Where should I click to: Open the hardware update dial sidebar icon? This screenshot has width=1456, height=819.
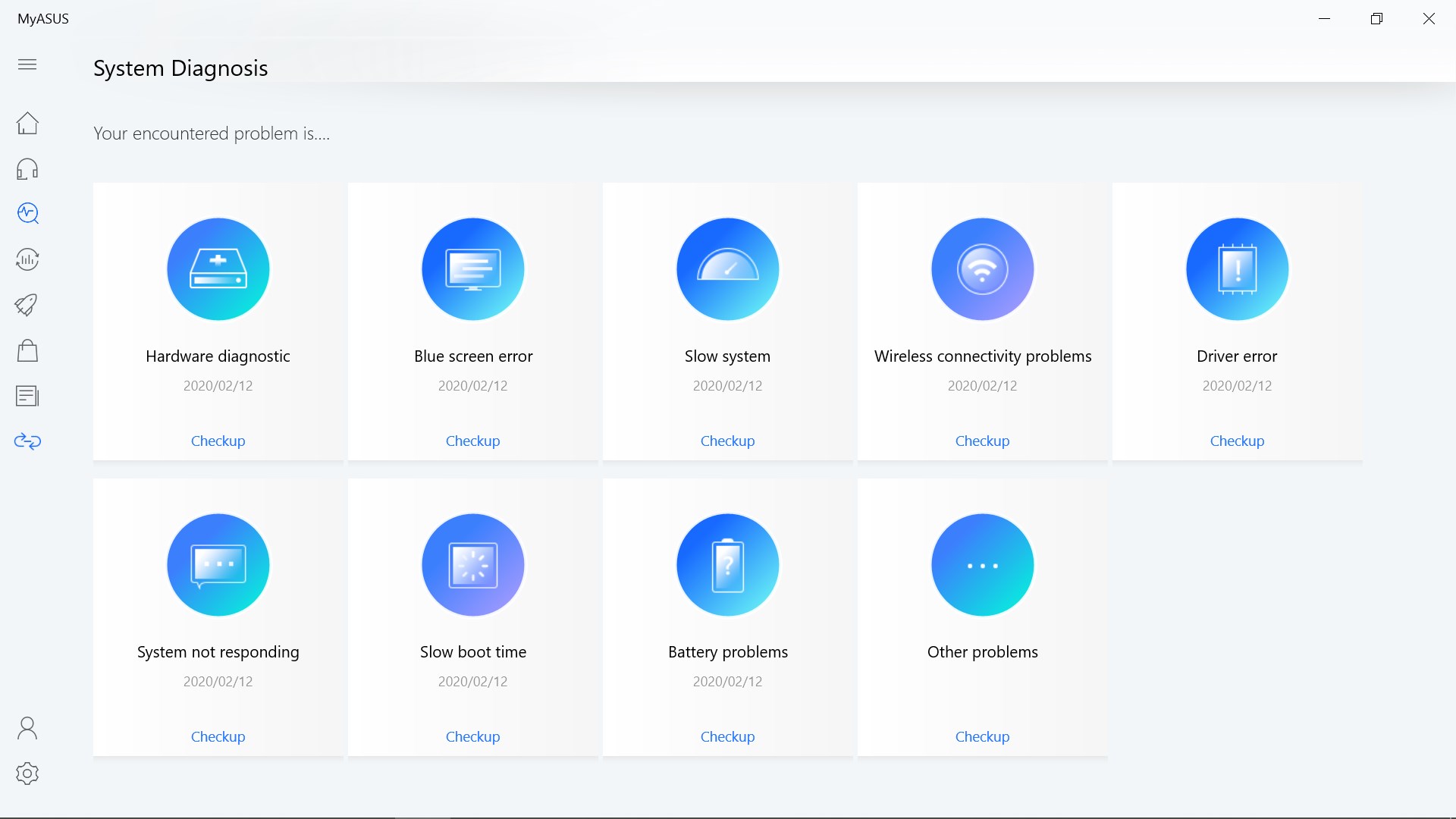tap(27, 259)
